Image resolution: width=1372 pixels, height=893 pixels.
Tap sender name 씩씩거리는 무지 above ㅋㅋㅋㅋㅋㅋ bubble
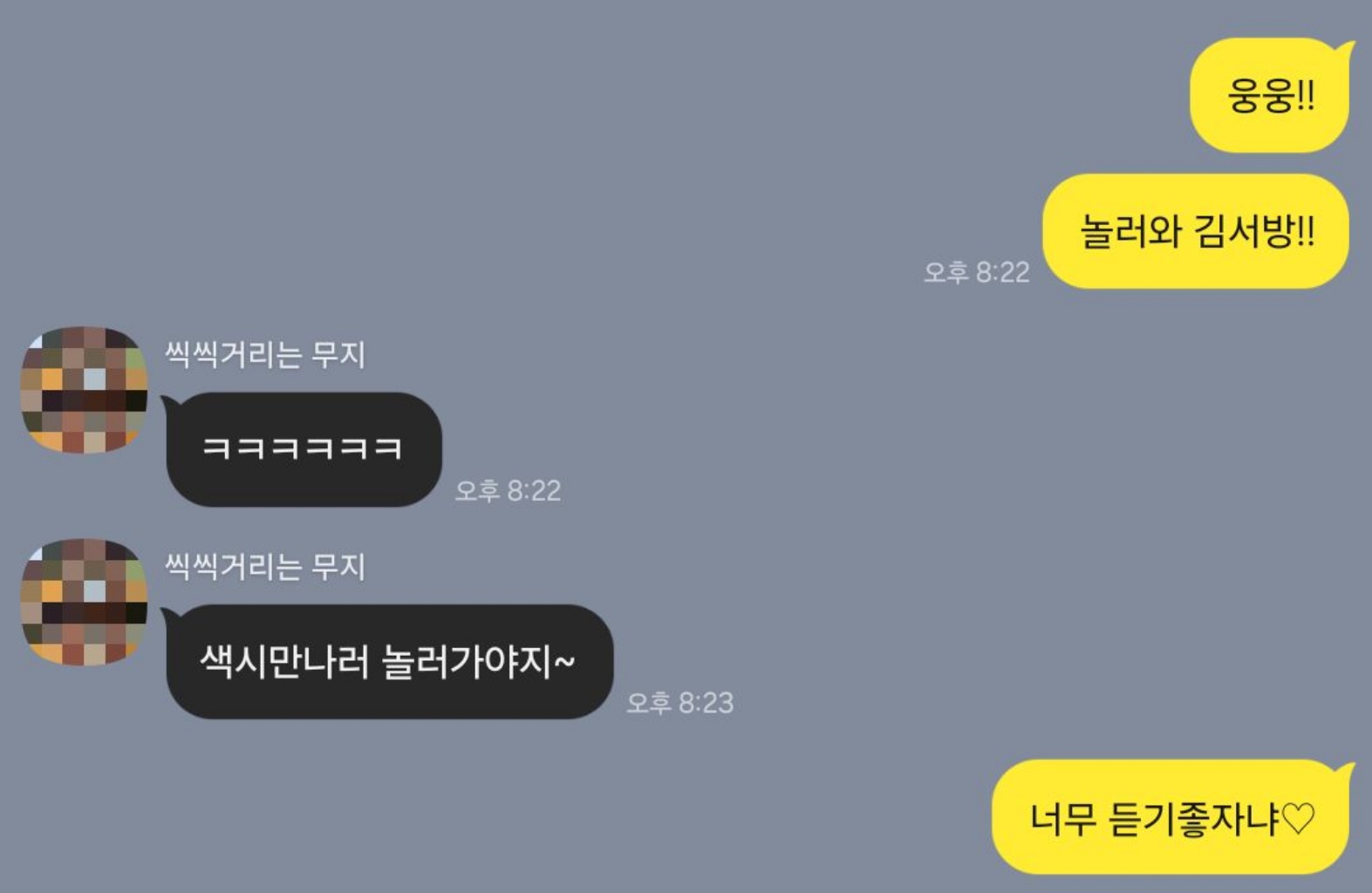pyautogui.click(x=265, y=355)
